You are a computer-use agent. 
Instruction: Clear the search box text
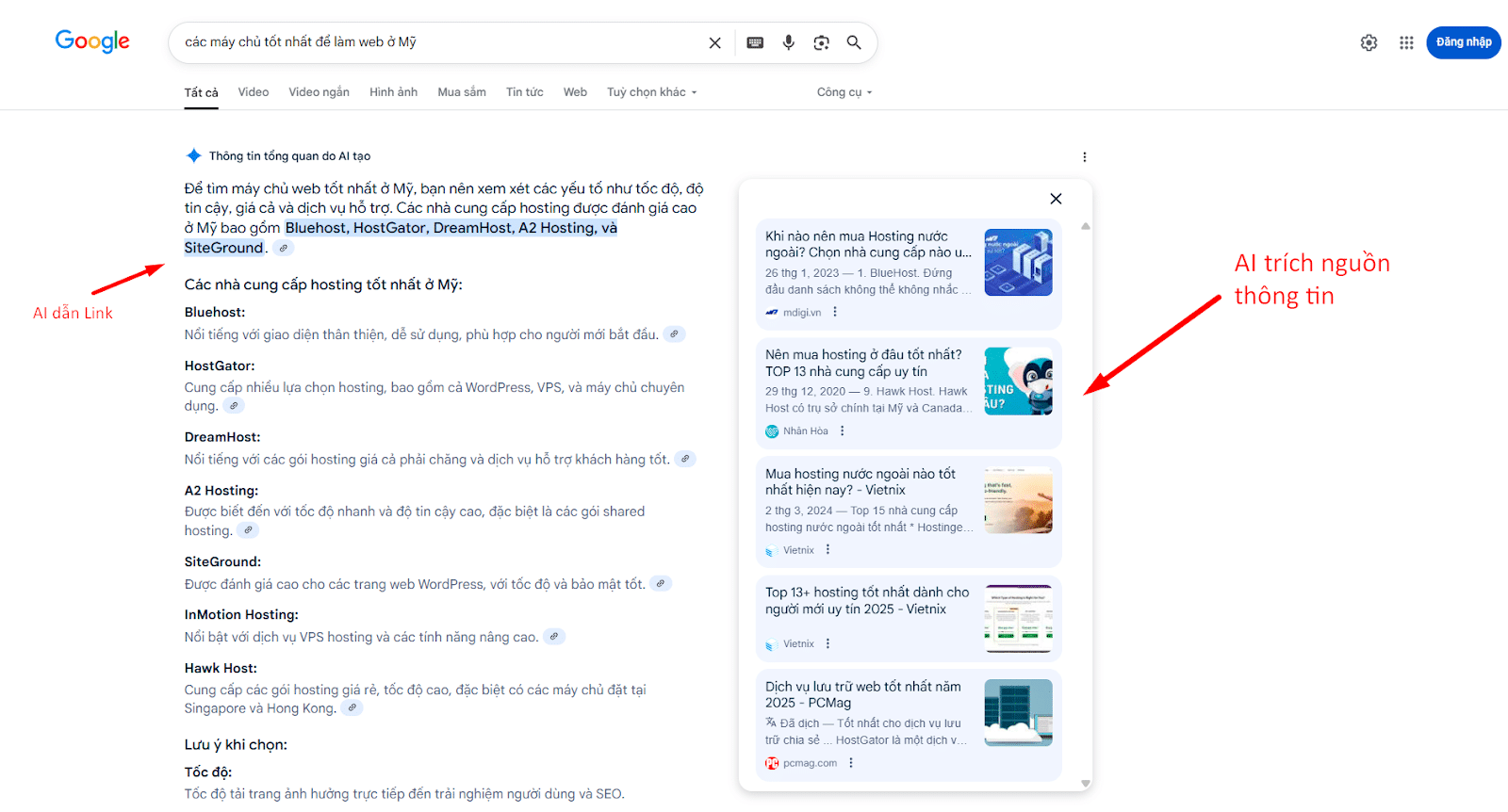pos(714,43)
